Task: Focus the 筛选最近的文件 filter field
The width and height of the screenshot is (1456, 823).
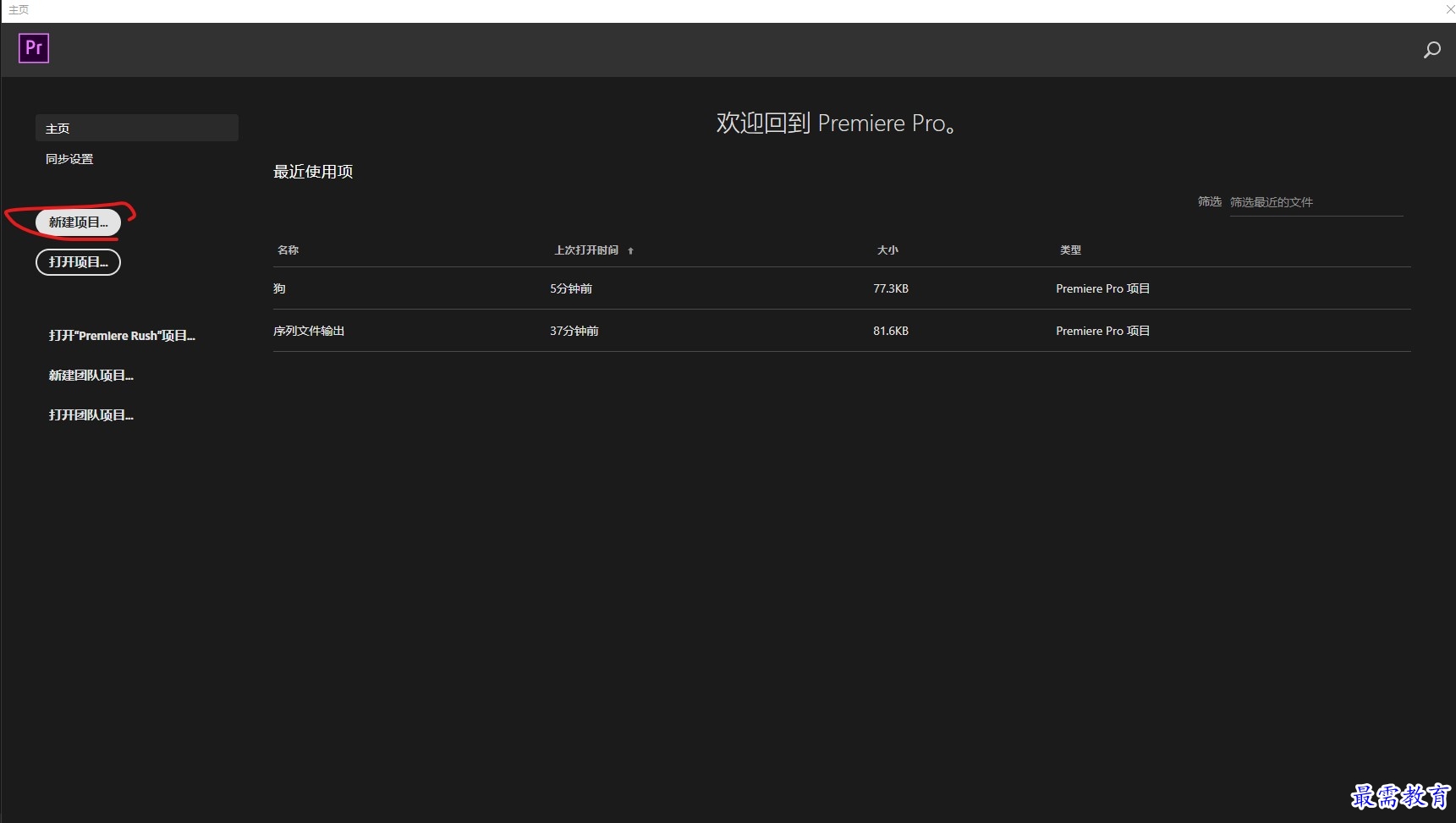Action: (x=1316, y=202)
